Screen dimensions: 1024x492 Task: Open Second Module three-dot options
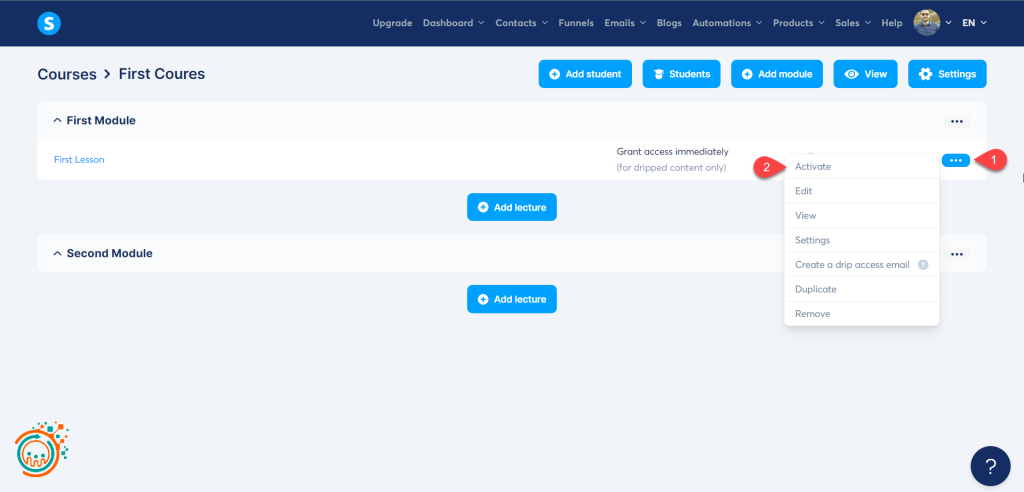pos(956,254)
